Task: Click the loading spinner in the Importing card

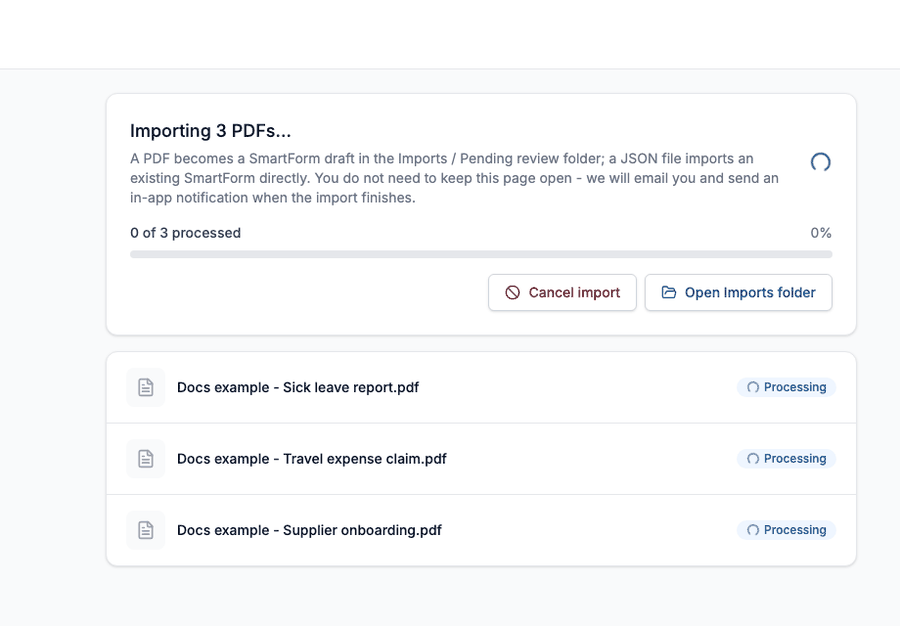Action: tap(820, 162)
